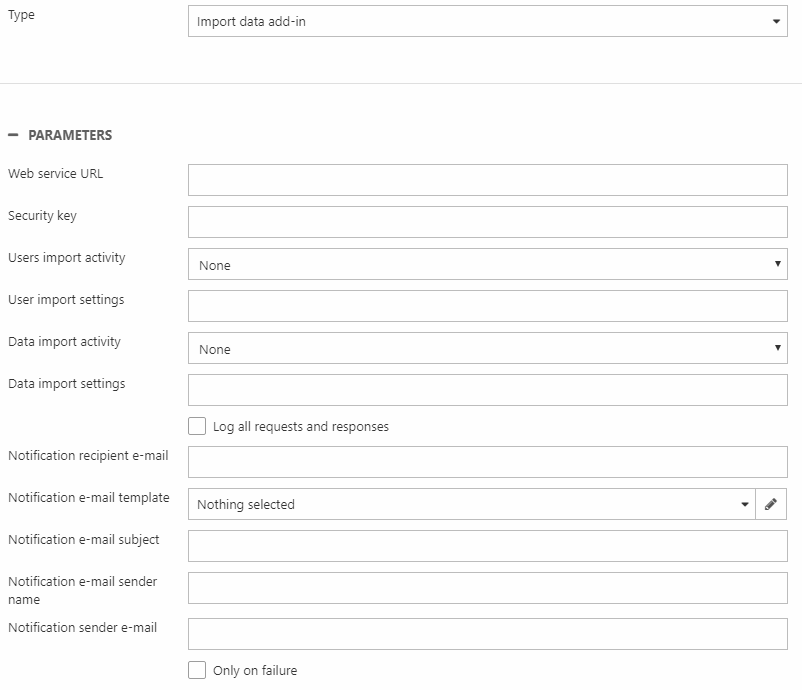Expand Users import activity dropdown
Screen dimensions: 802x690
pyautogui.click(x=487, y=264)
